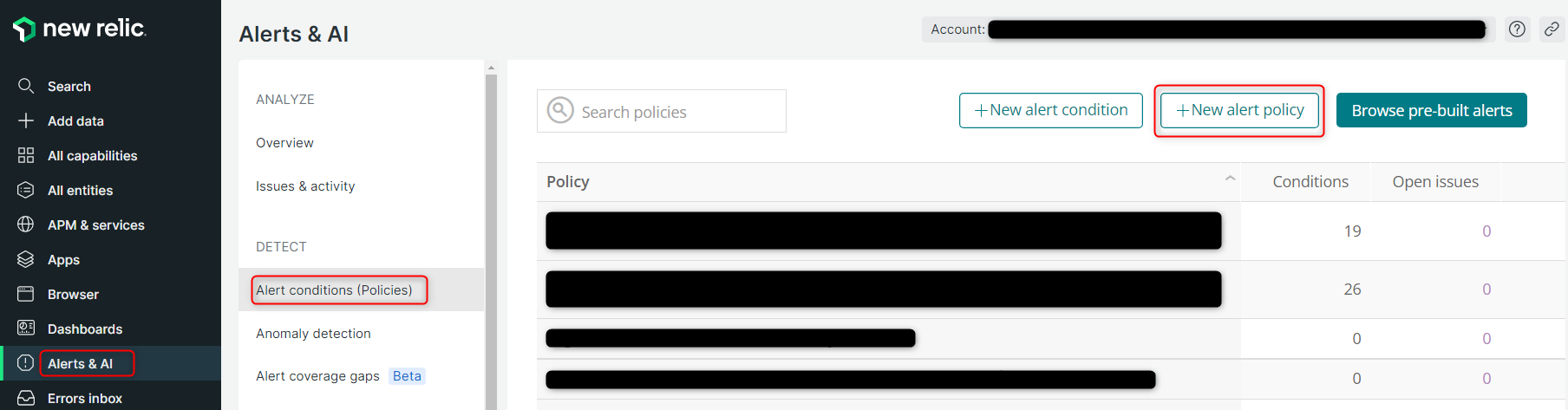Open the help question mark icon
The width and height of the screenshot is (1568, 410).
click(1517, 29)
